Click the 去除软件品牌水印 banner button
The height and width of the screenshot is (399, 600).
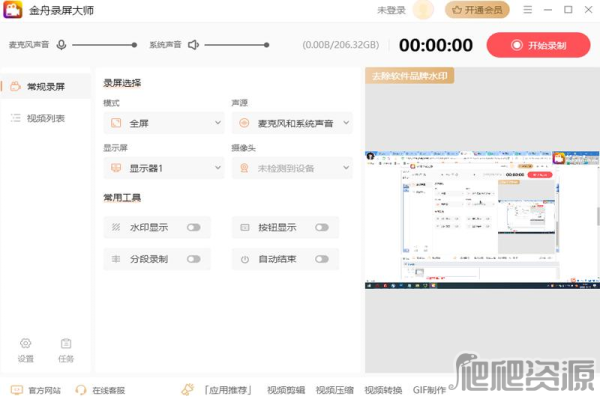click(x=409, y=76)
